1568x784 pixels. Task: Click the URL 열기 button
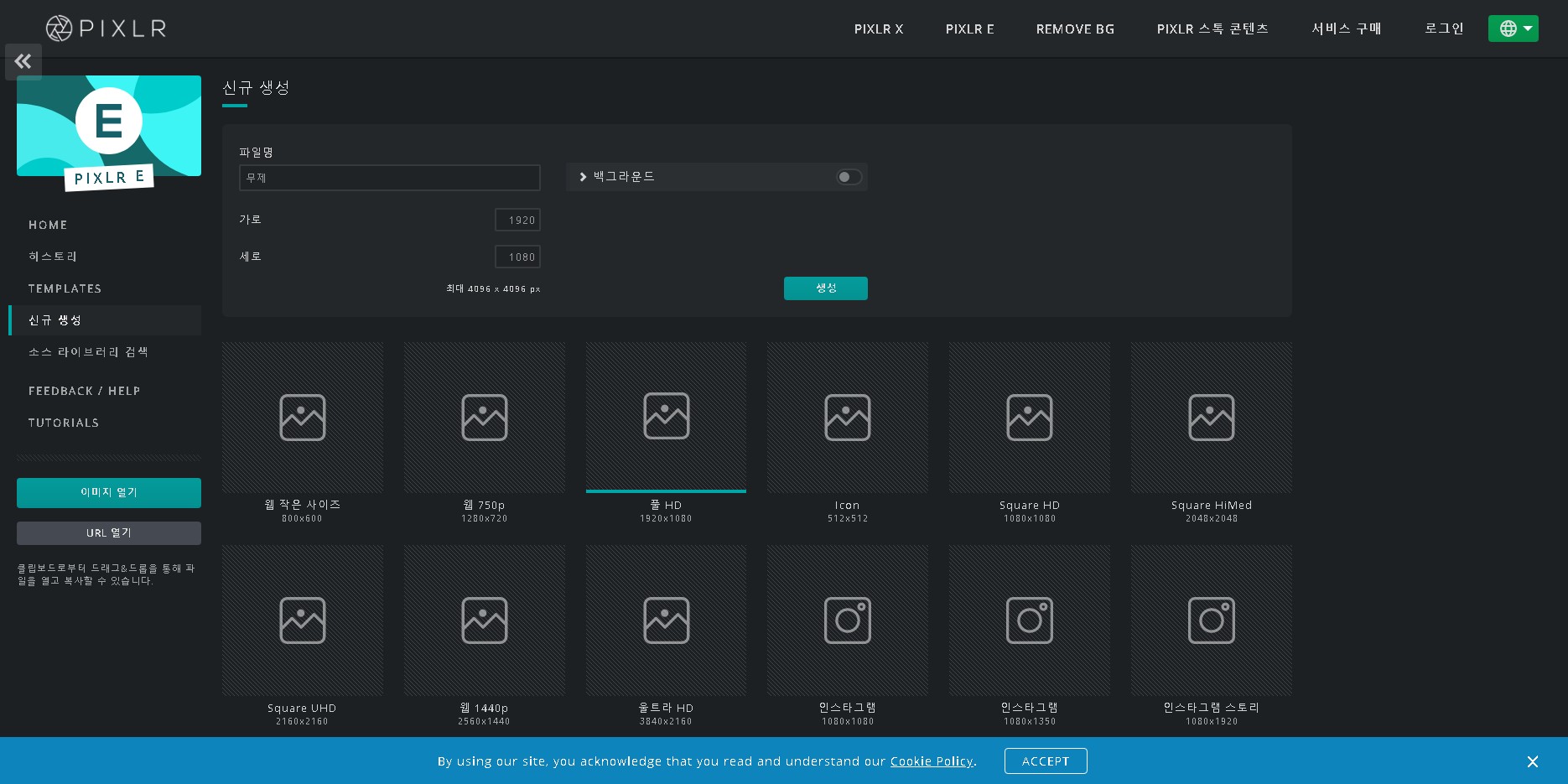(x=109, y=533)
